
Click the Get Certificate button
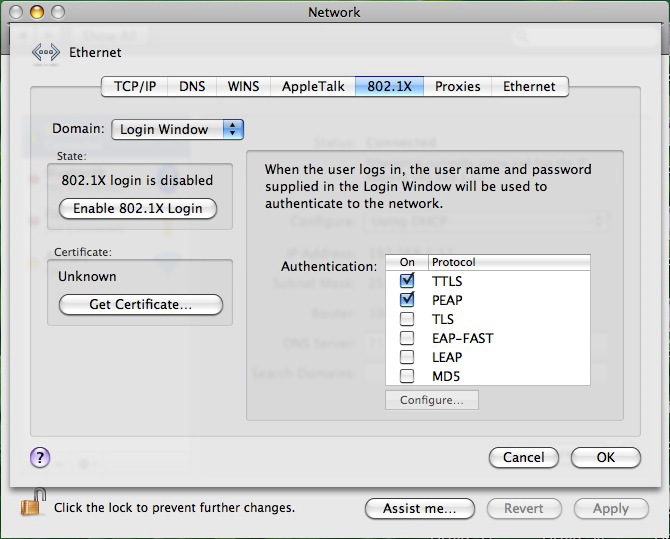click(x=141, y=304)
